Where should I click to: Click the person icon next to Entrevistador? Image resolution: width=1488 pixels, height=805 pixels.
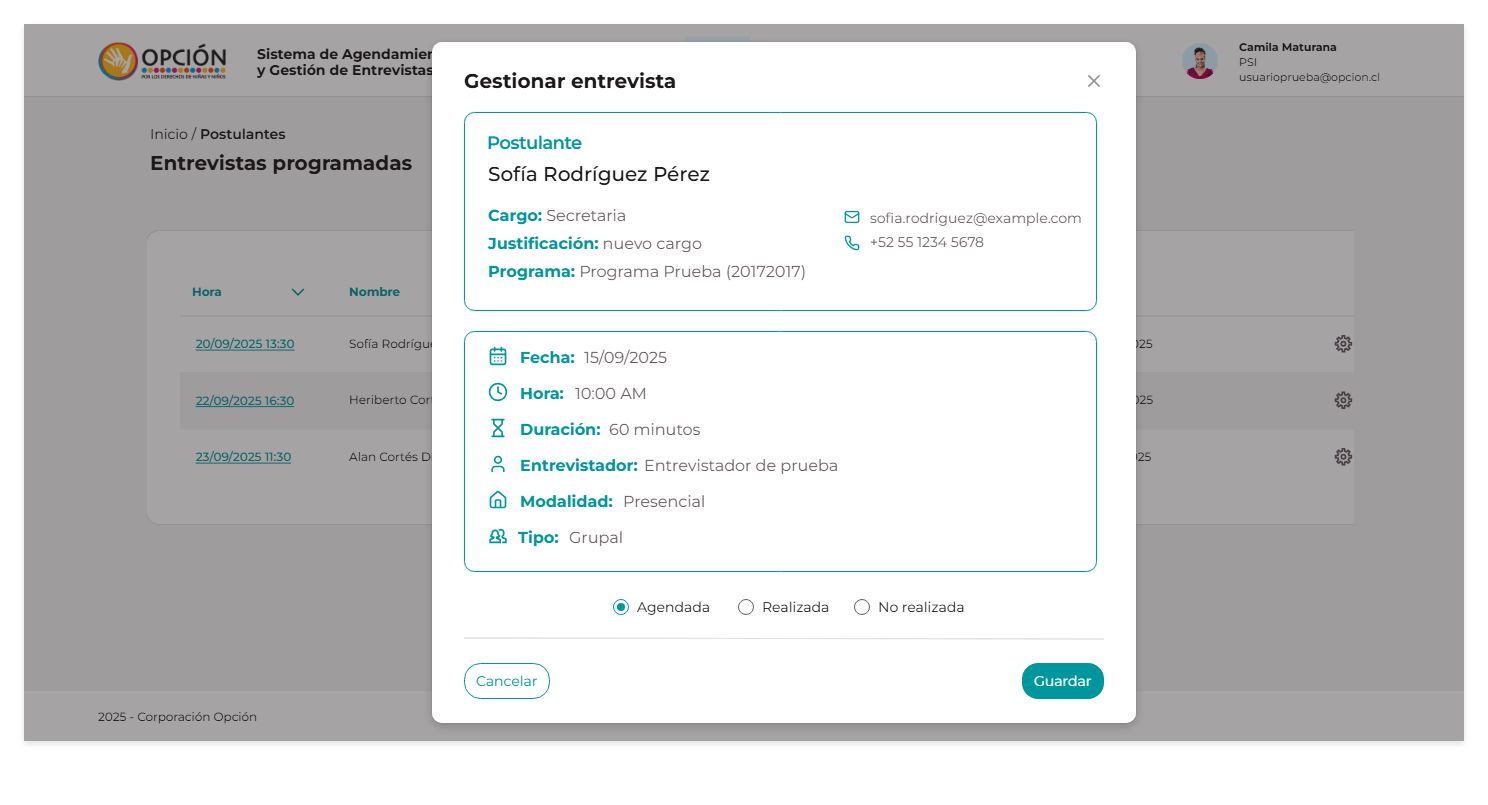[497, 464]
